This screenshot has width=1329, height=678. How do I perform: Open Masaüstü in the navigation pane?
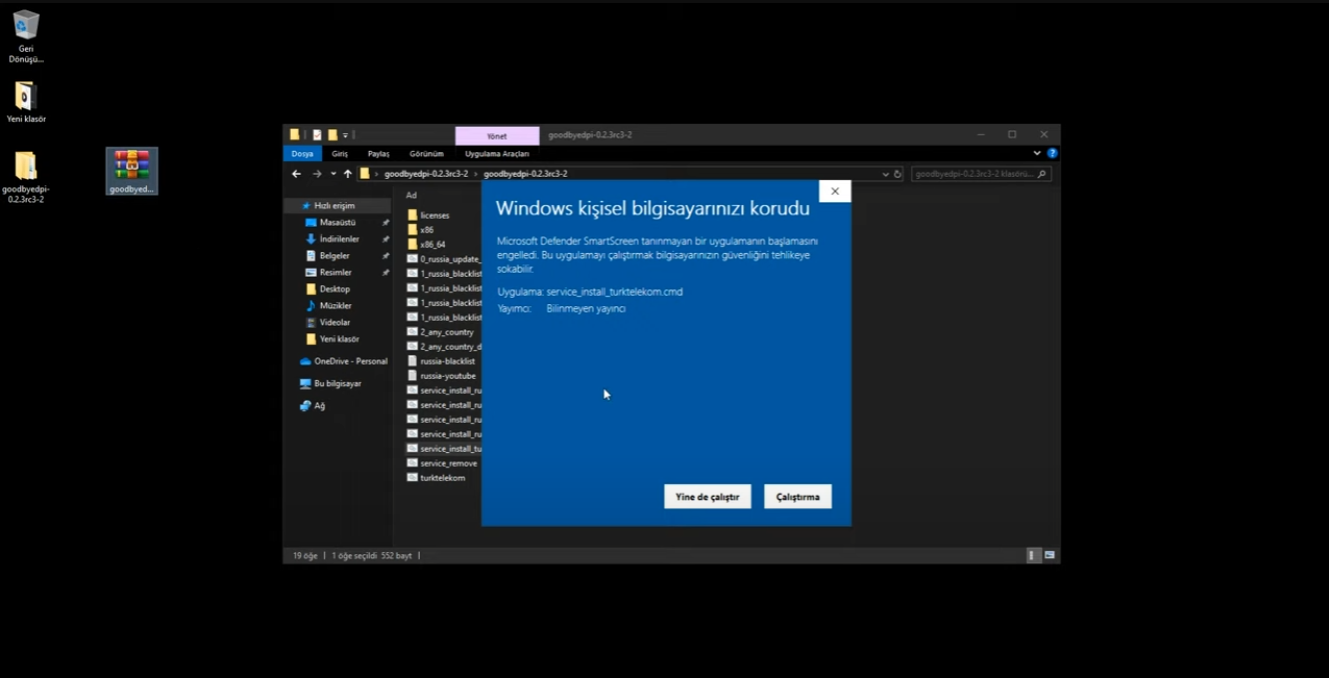tap(337, 223)
